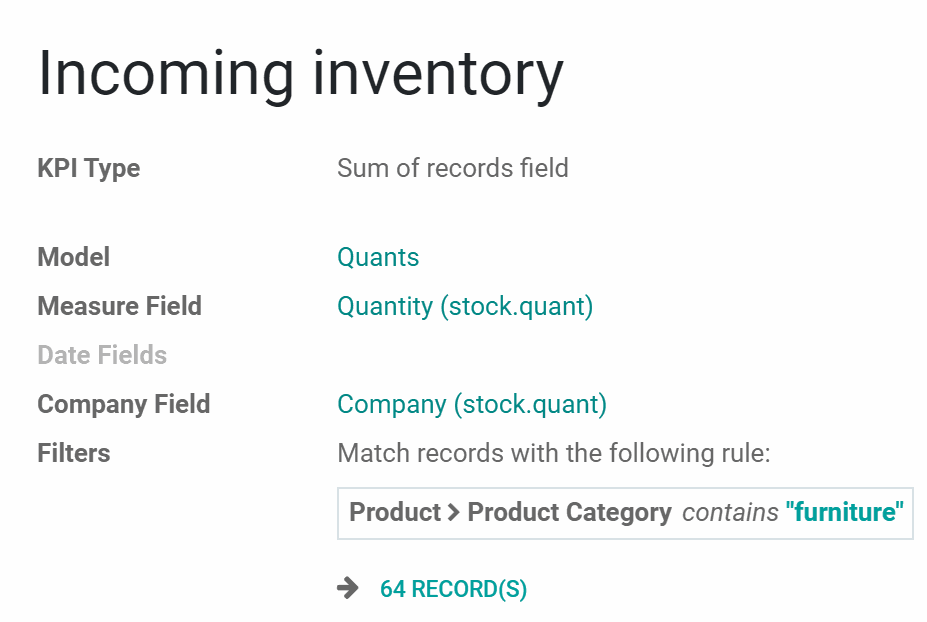
Task: Click the 'KPI Type' label
Action: (x=89, y=169)
